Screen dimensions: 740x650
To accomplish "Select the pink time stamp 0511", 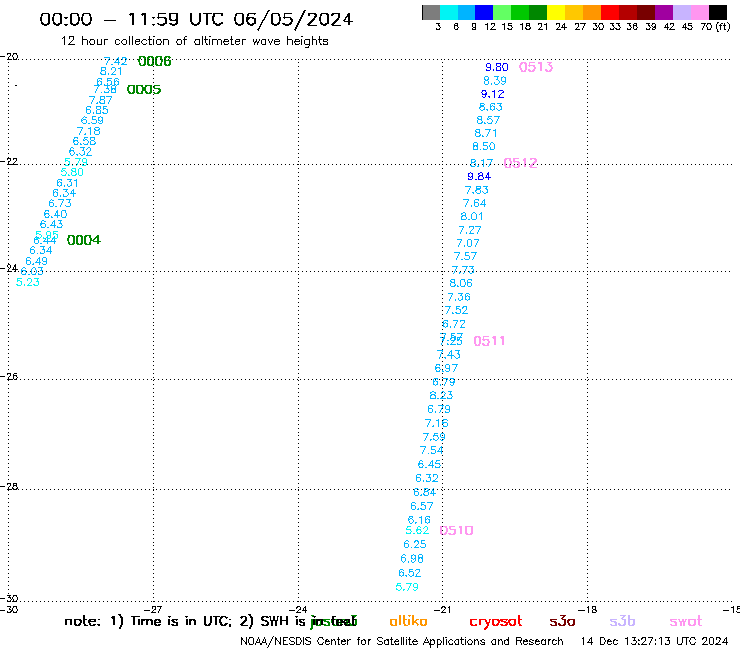I will [x=489, y=341].
